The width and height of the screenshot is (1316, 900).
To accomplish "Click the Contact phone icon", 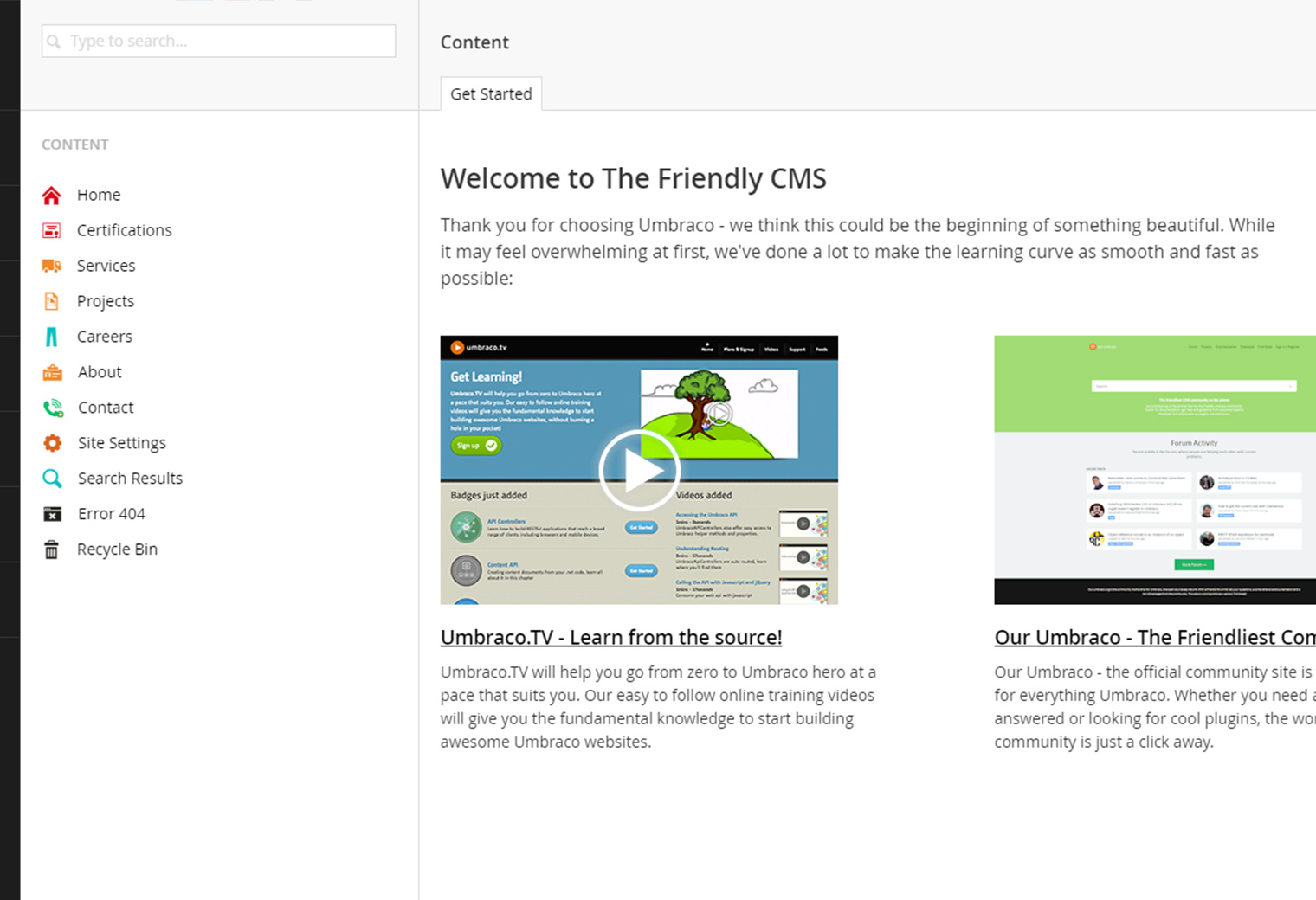I will (53, 408).
